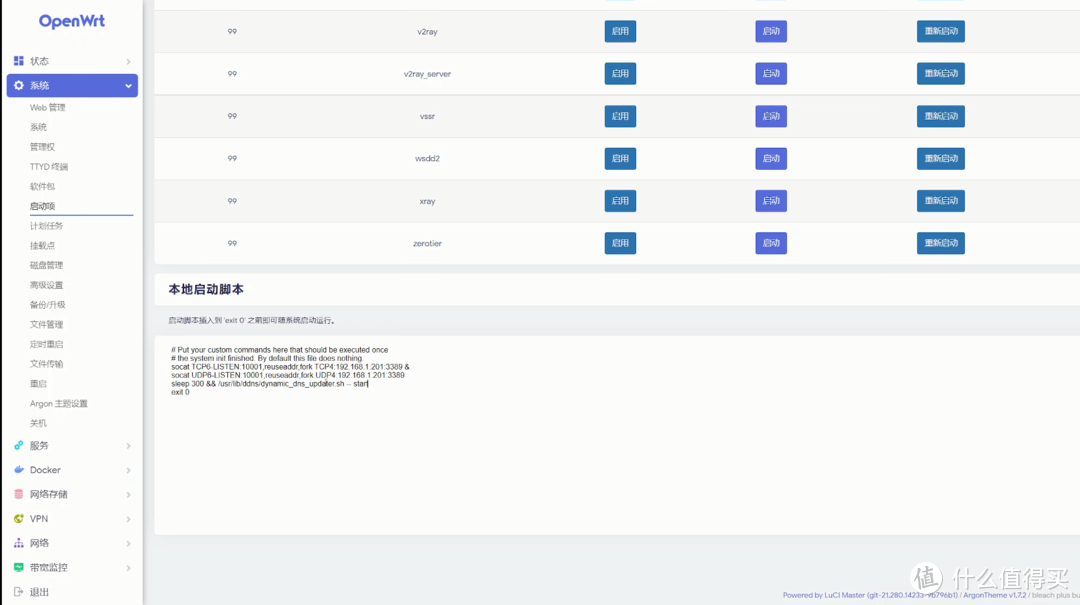Open the 系统 submenu item
Image resolution: width=1080 pixels, height=605 pixels.
pyautogui.click(x=39, y=127)
